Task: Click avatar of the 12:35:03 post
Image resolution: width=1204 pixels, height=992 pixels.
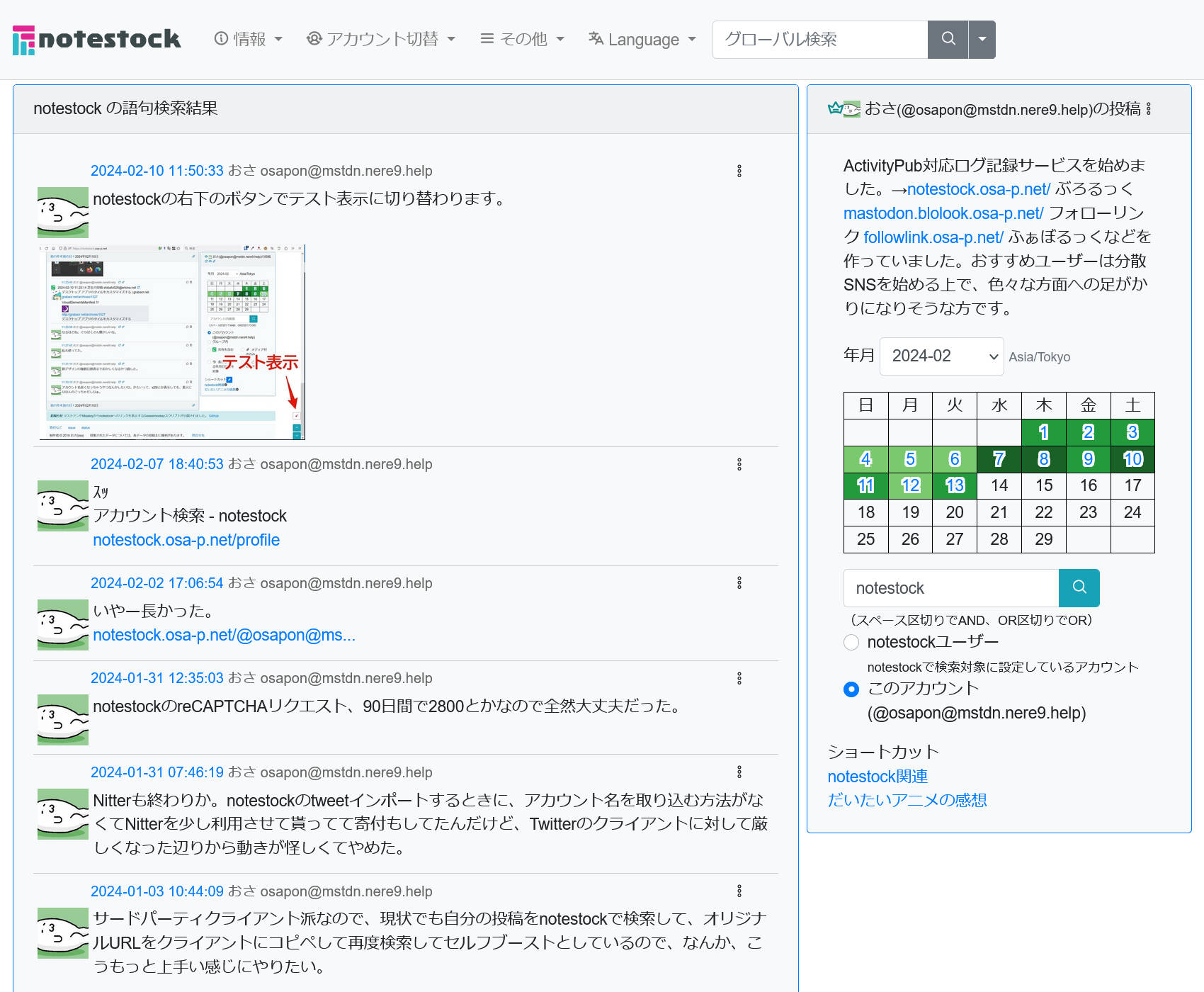Action: [63, 720]
